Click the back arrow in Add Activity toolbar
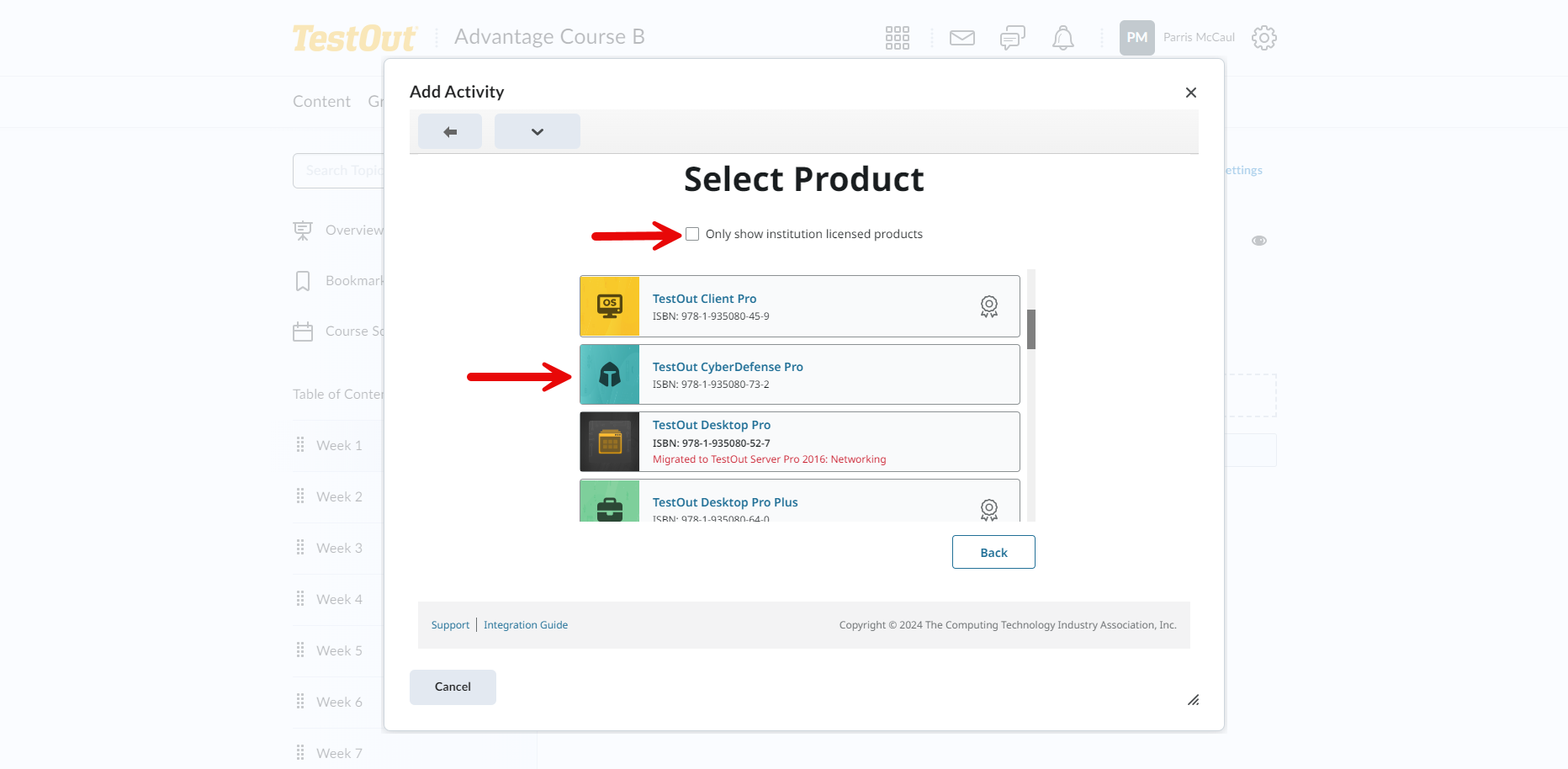 (450, 131)
